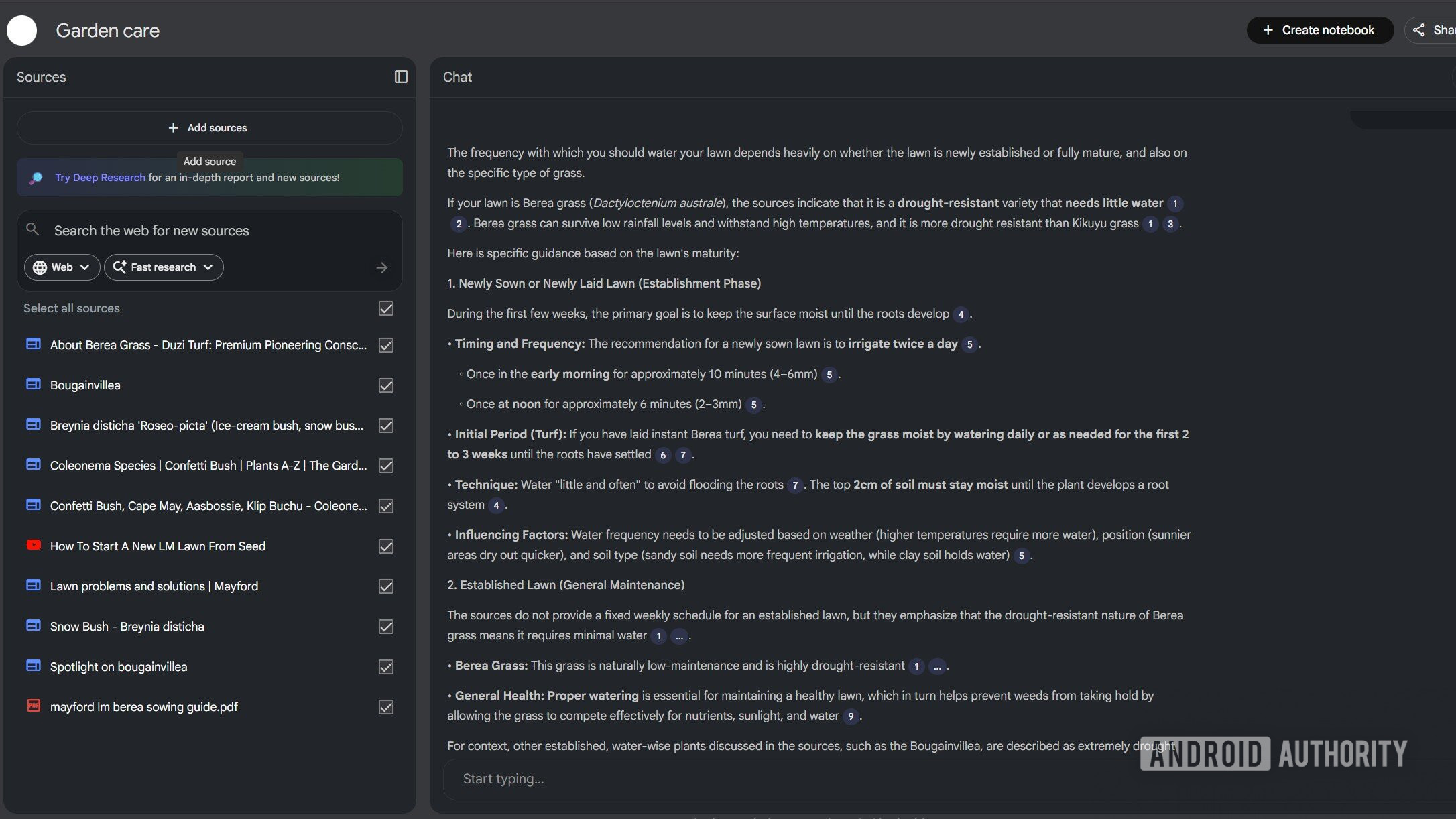Viewport: 1456px width, 819px height.
Task: Click Try Deep Research link
Action: [100, 178]
